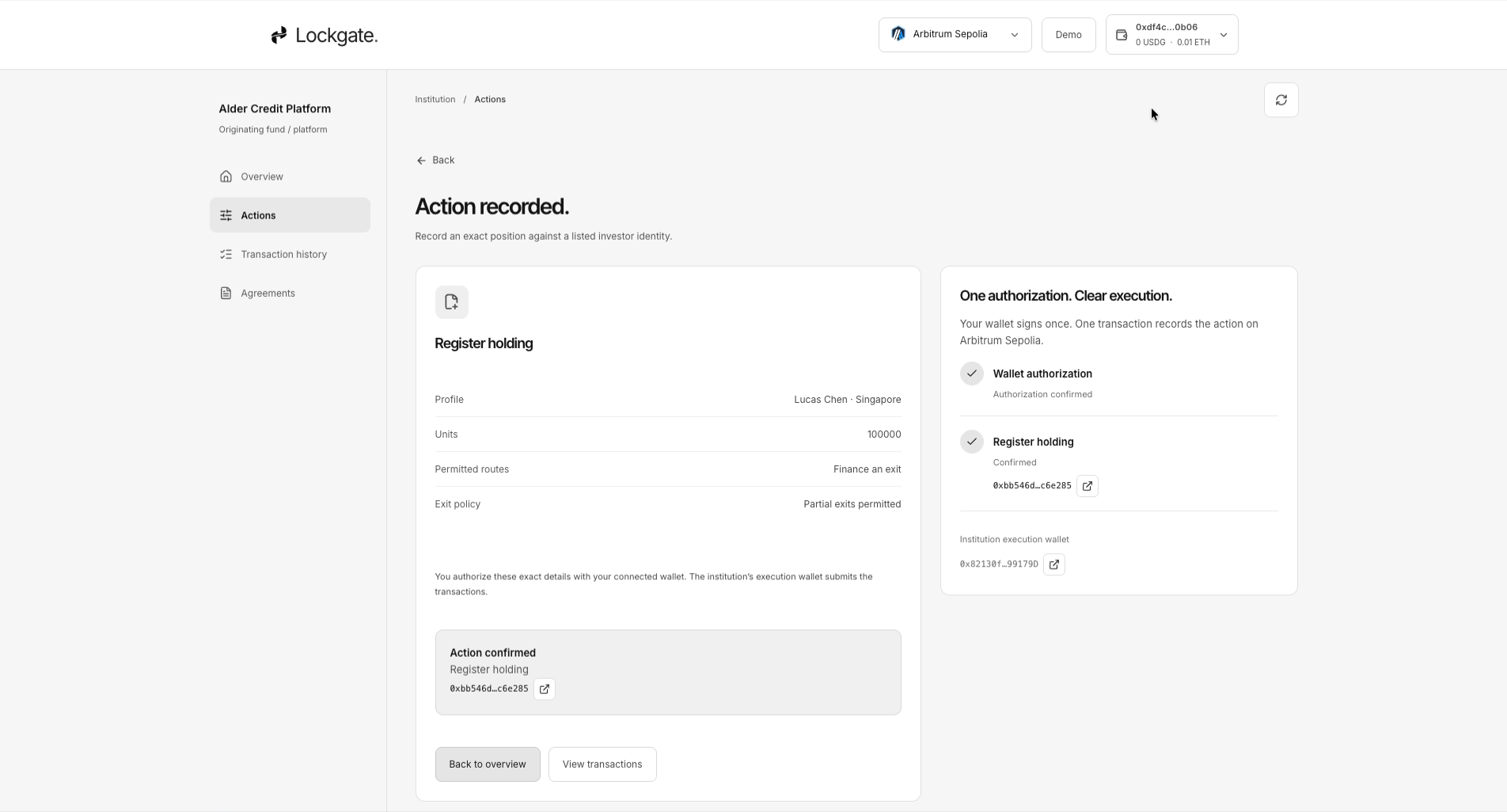Open Agreements in sidebar

290,293
